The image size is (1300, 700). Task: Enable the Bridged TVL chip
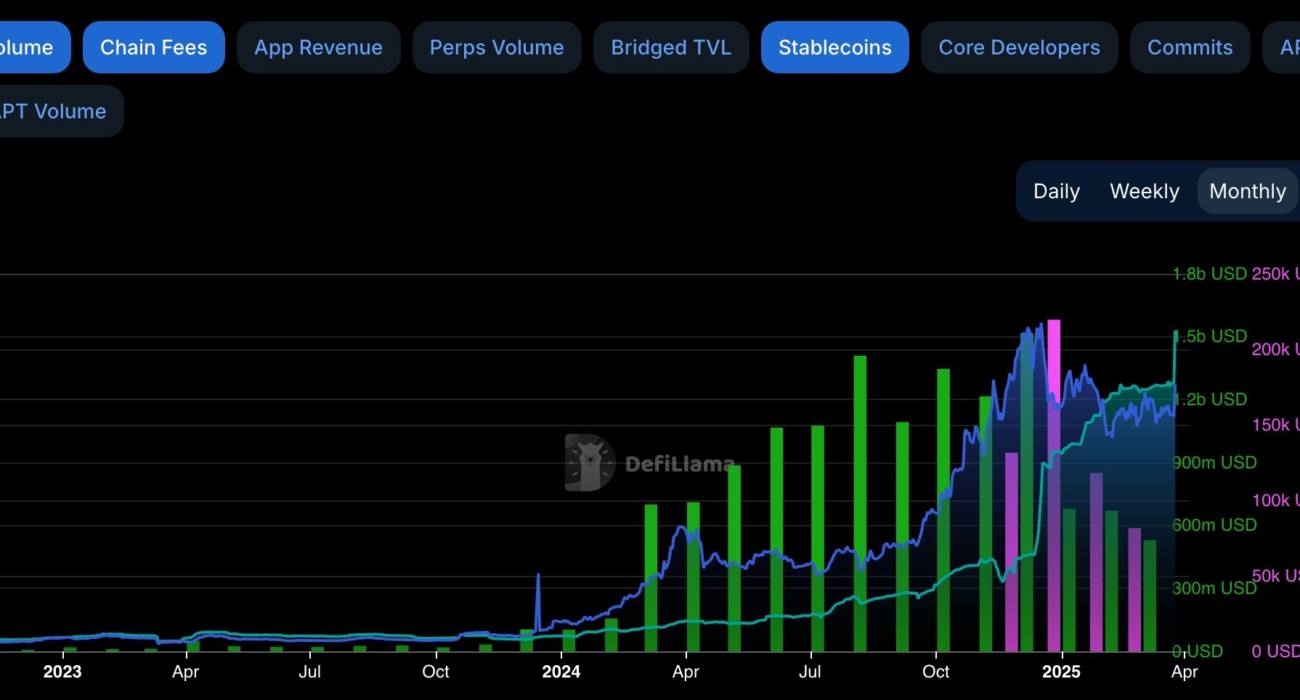pos(671,47)
